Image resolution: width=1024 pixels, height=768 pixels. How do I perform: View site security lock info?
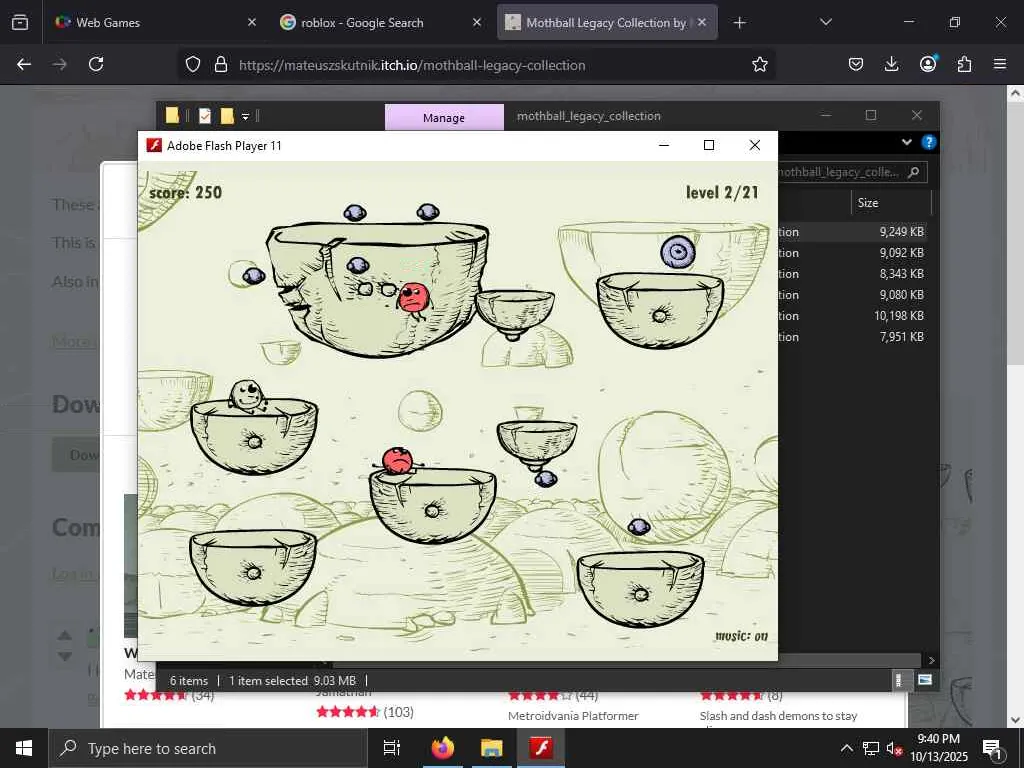coord(221,65)
